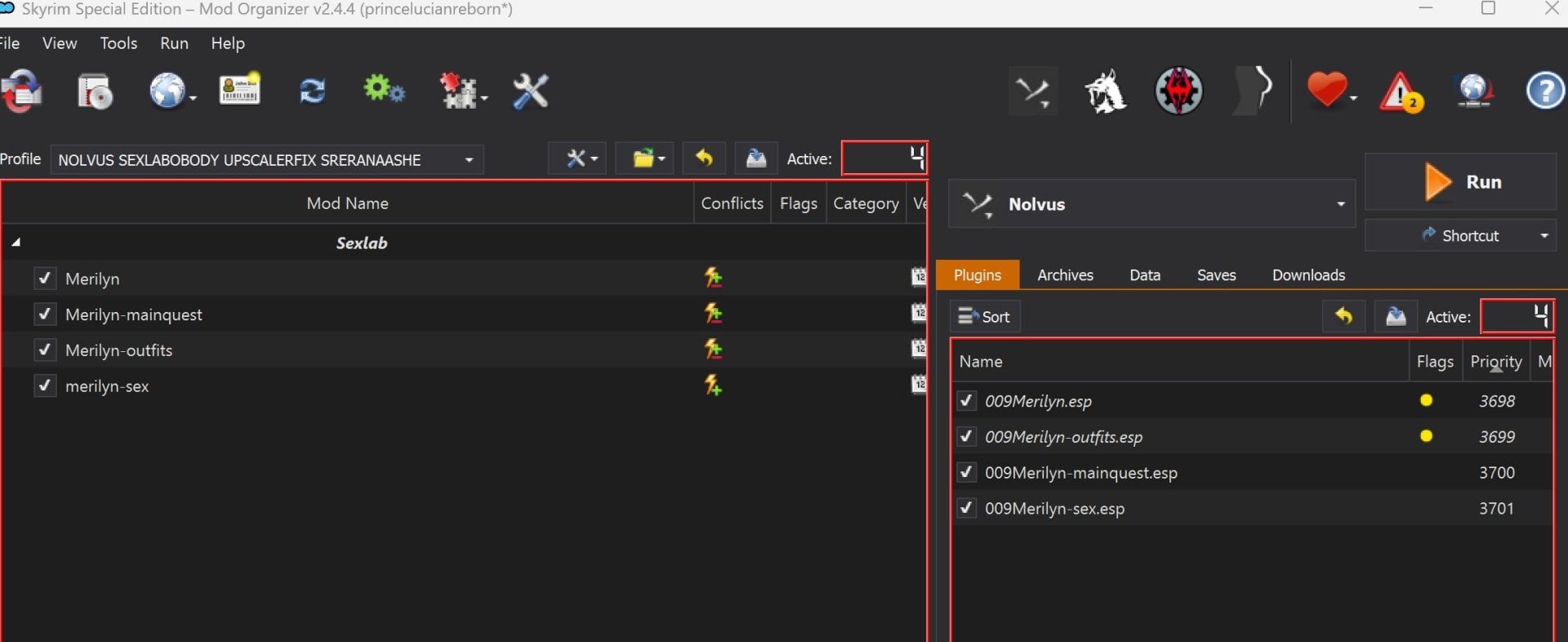Click the yellow flag dot for 009Merilyn-outfits.esp
The height and width of the screenshot is (642, 1568).
click(1426, 436)
